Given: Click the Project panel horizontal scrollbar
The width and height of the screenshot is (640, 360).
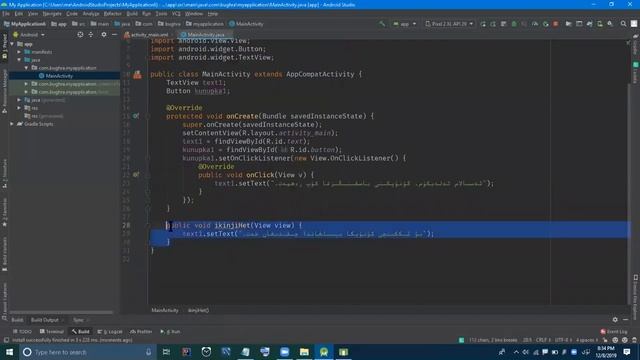Looking at the screenshot, I should (61, 313).
